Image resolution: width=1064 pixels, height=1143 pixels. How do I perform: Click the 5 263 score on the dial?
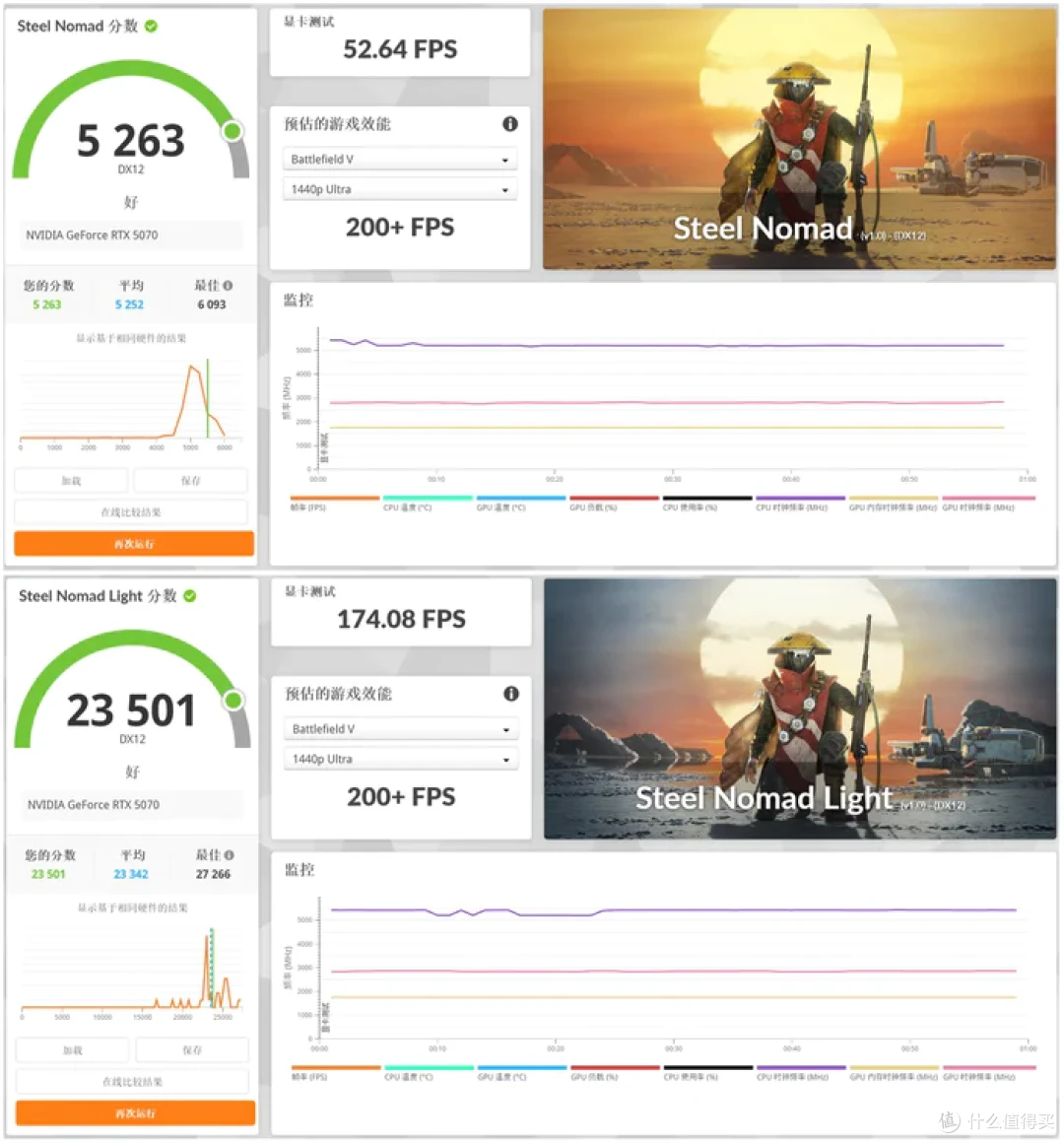point(131,141)
